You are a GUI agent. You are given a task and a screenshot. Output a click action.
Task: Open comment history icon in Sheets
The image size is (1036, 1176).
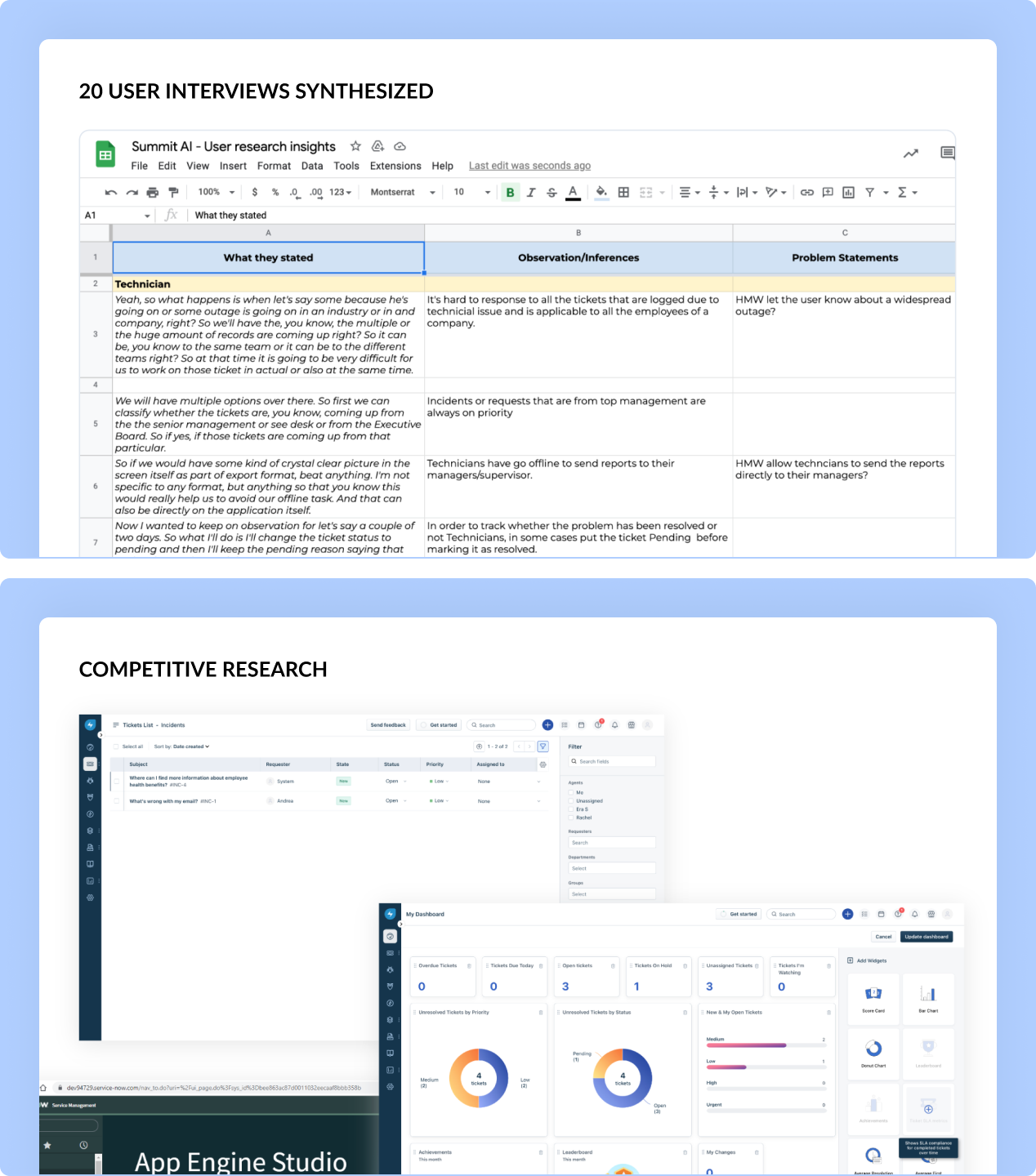(948, 153)
